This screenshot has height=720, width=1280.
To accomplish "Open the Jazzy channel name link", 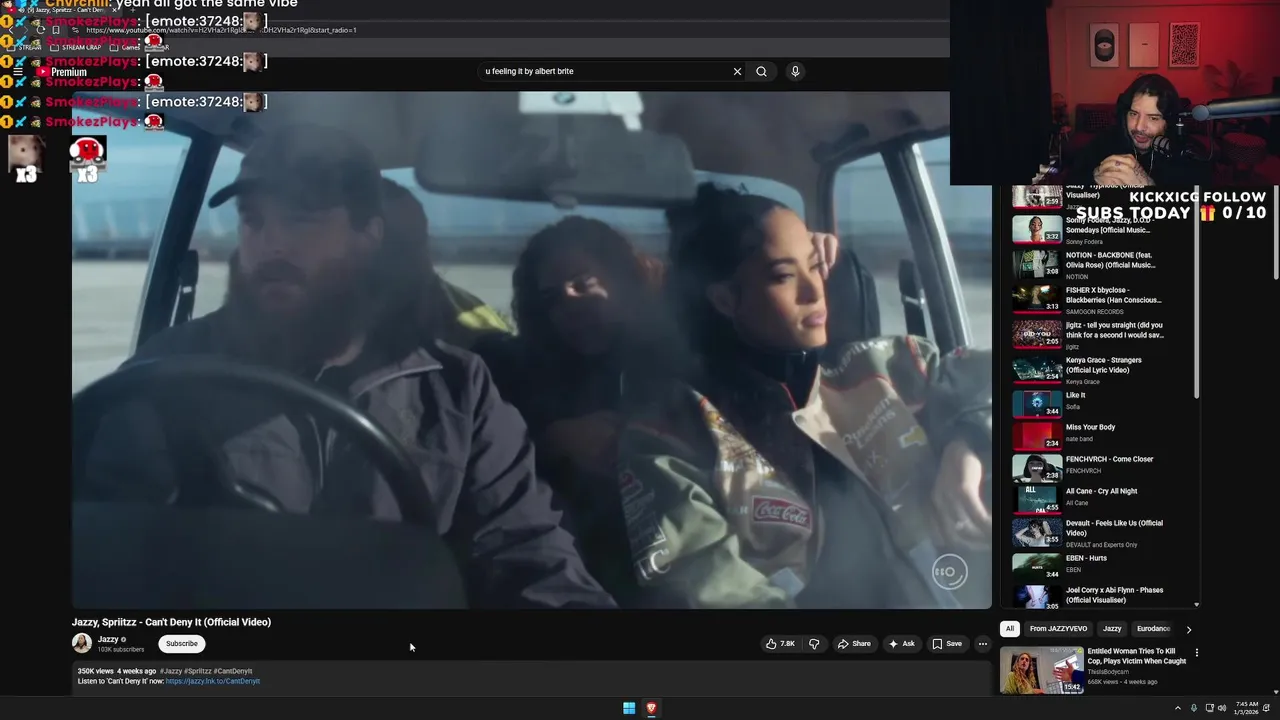I will tap(108, 639).
